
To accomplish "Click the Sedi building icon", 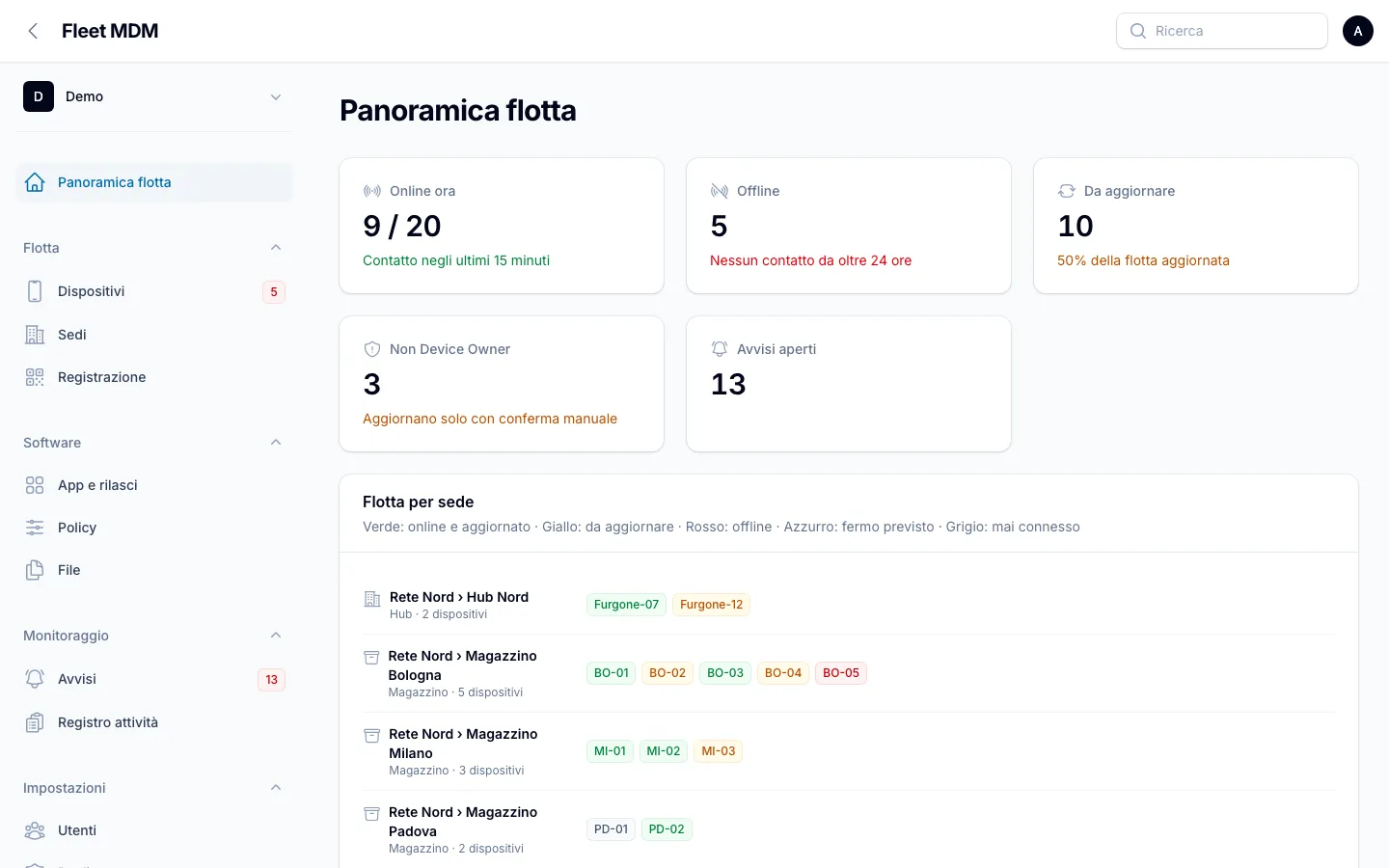I will tap(35, 335).
